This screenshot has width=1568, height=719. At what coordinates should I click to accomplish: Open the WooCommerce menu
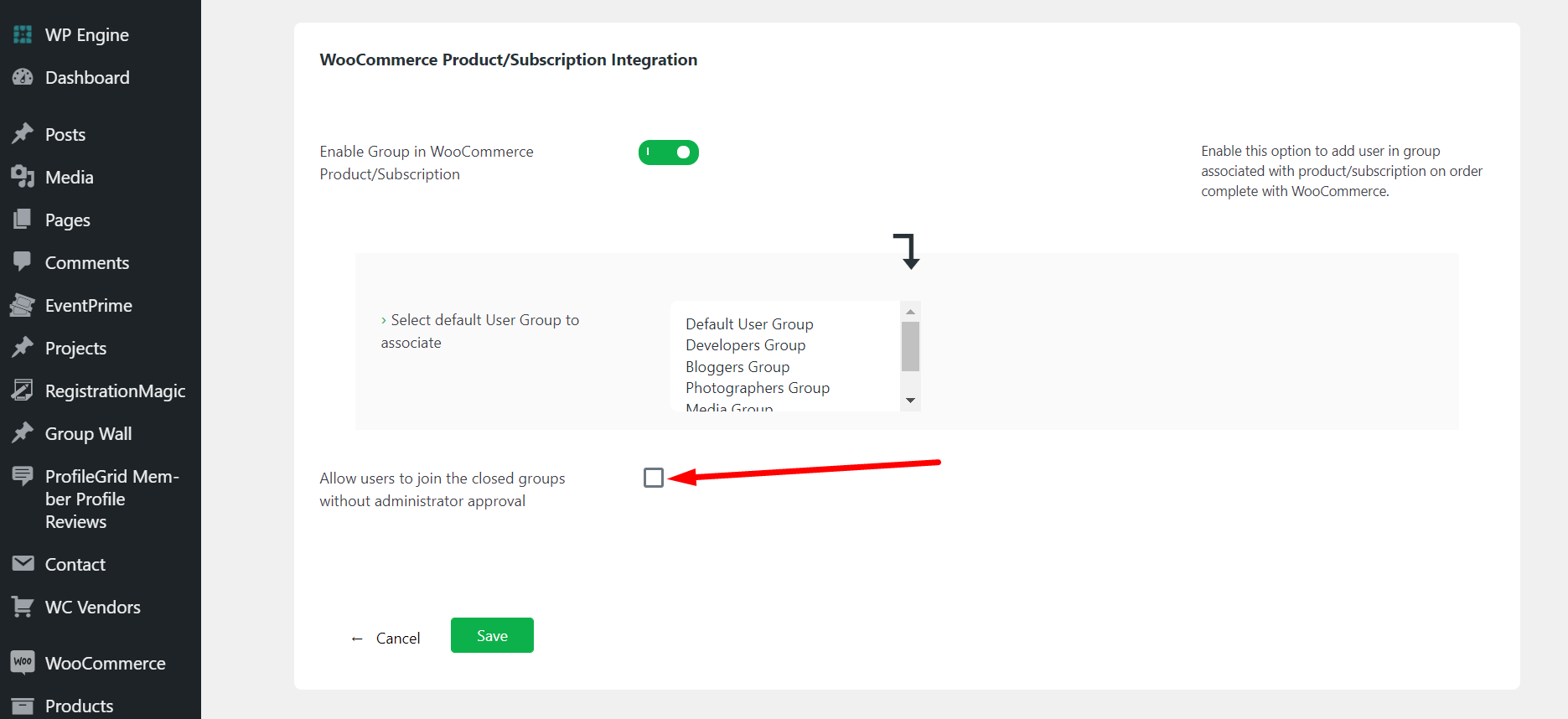pos(105,662)
